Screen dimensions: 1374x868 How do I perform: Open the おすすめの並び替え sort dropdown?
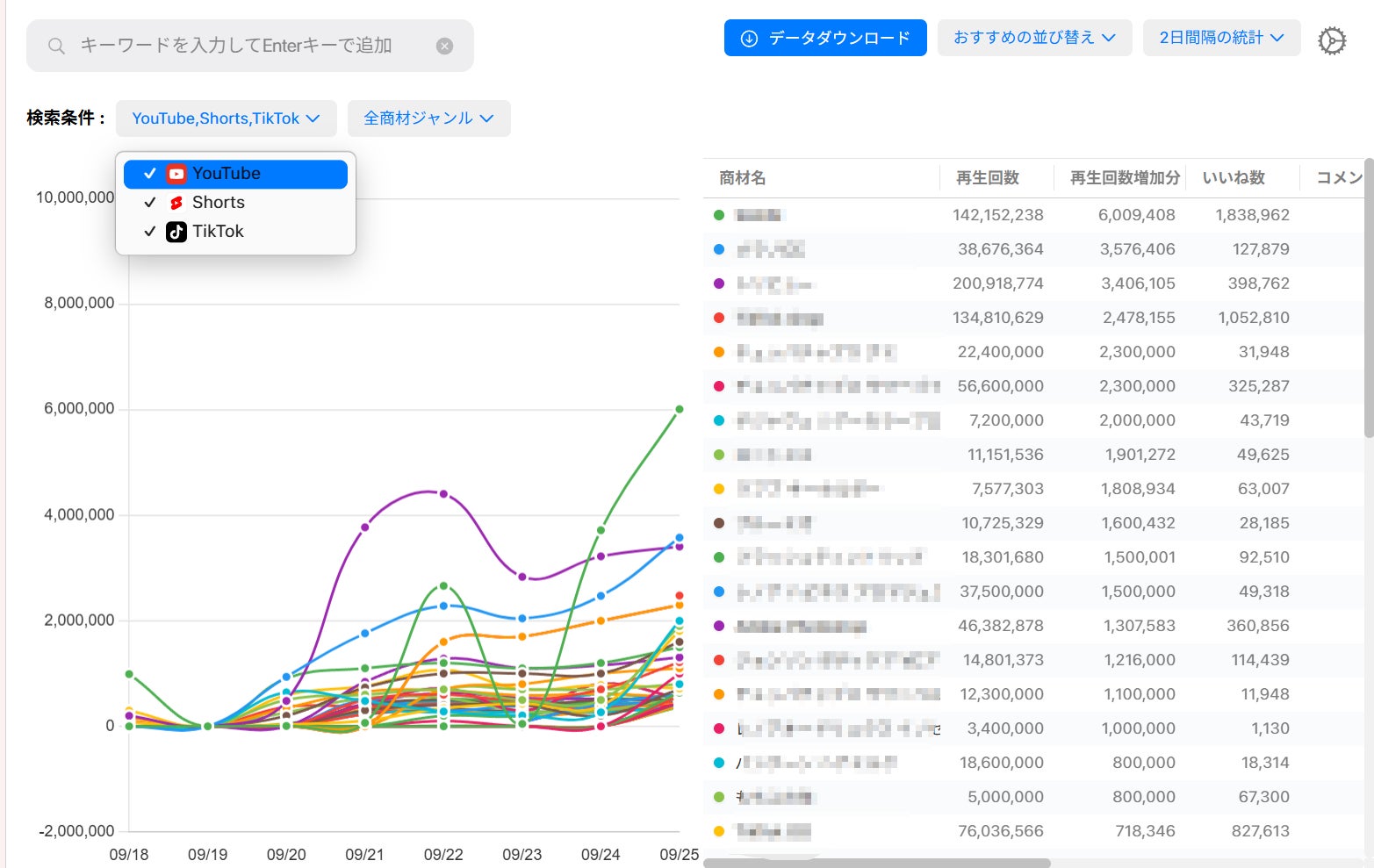pyautogui.click(x=1034, y=38)
